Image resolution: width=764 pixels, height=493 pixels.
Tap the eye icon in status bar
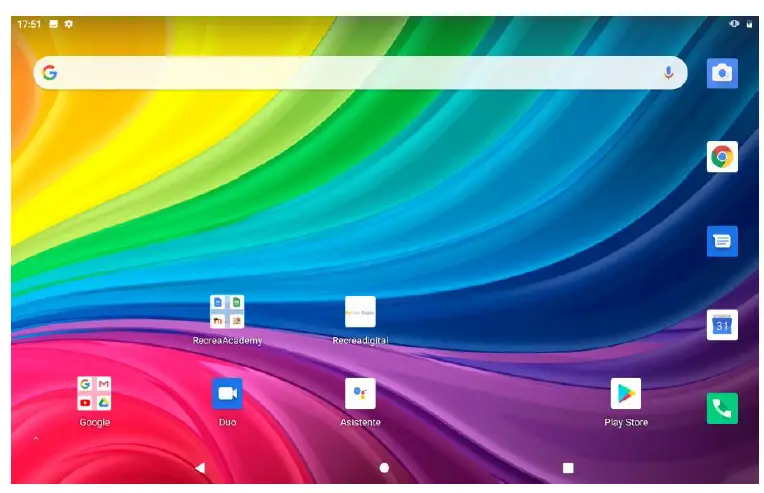(734, 23)
